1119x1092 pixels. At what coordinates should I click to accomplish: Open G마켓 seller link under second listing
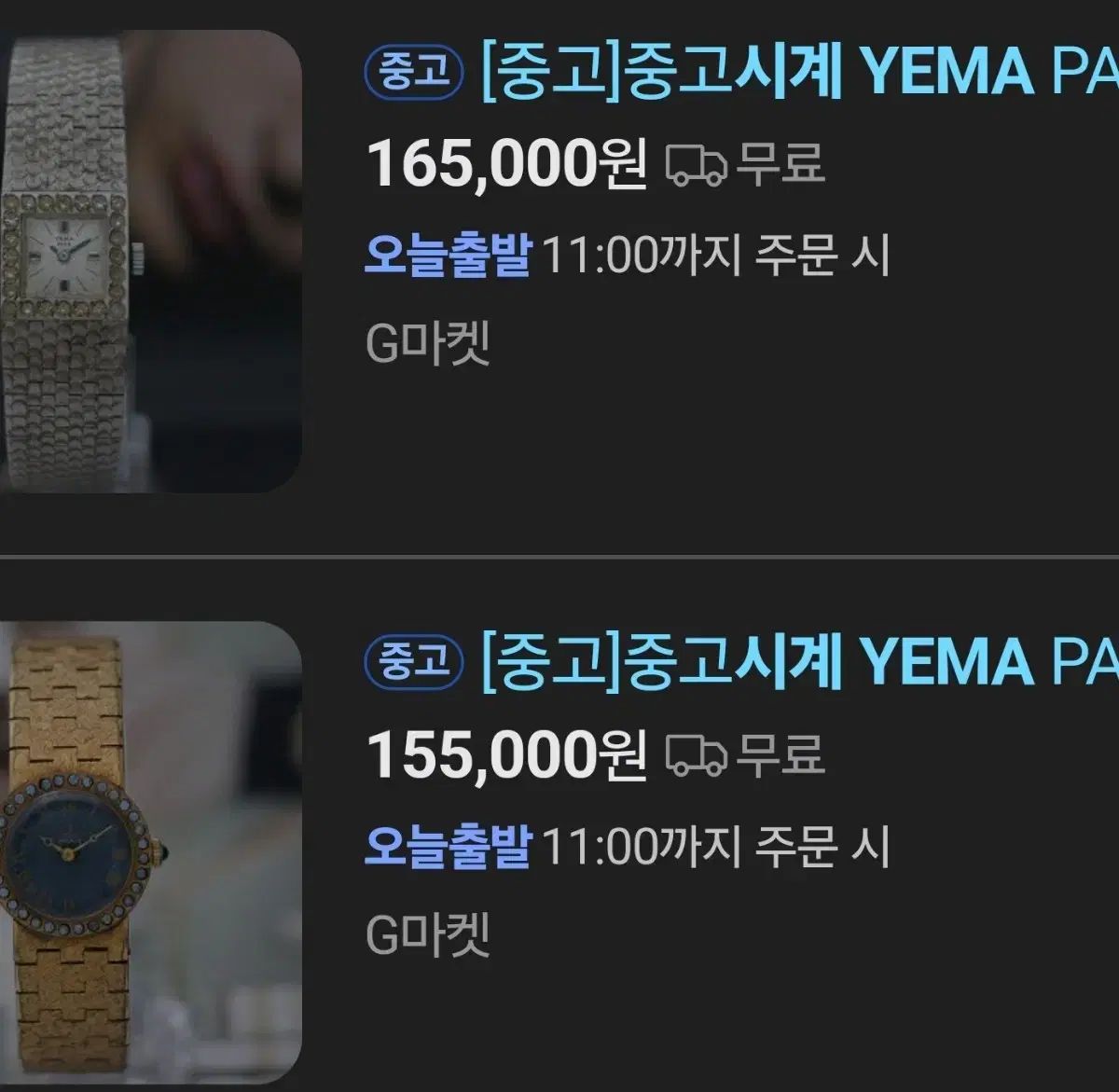tap(427, 933)
